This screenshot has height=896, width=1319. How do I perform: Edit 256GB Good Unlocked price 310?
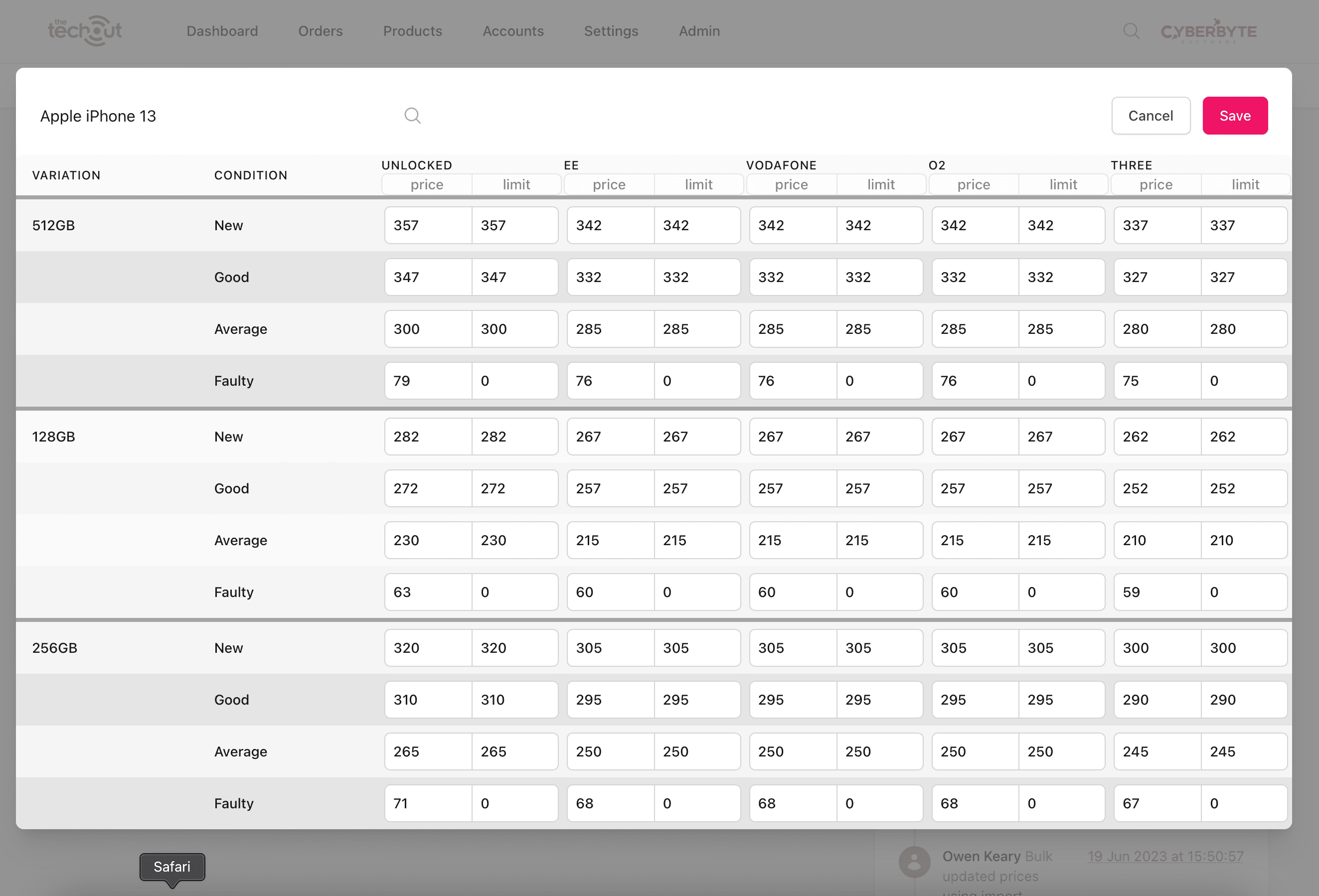tap(428, 700)
